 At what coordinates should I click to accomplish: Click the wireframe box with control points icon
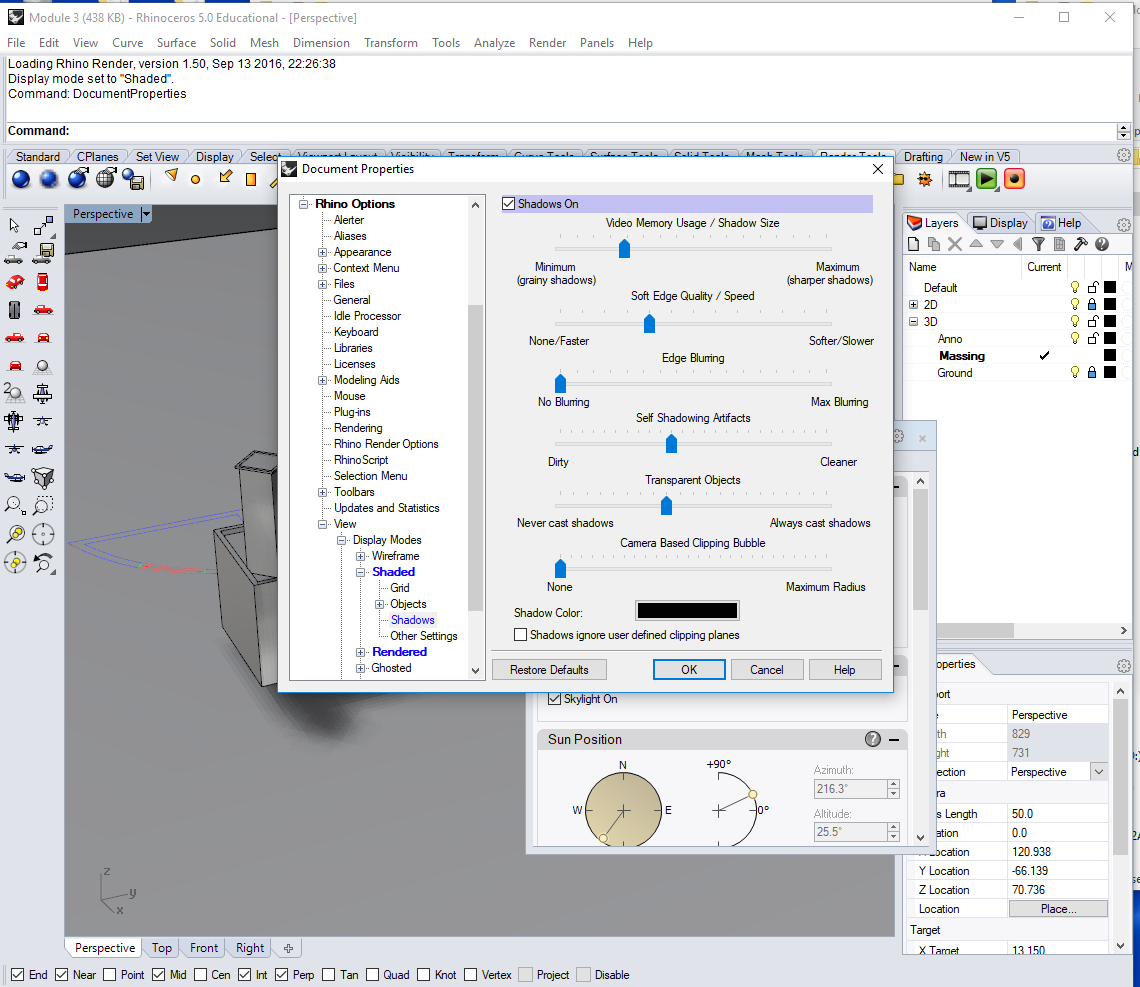[43, 478]
